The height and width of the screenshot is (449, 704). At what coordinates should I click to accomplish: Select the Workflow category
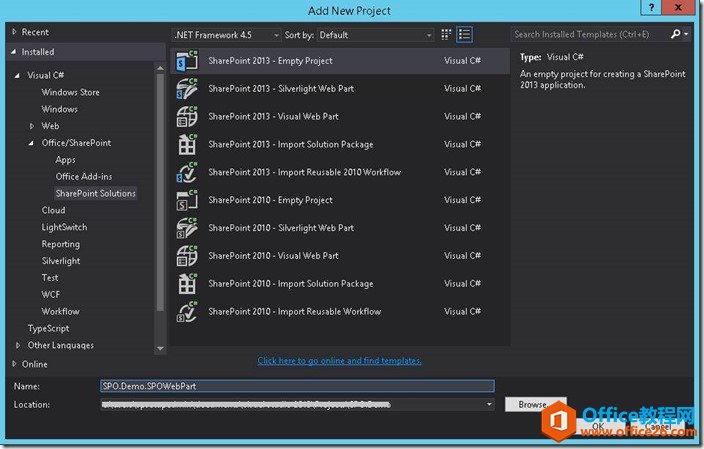[61, 311]
